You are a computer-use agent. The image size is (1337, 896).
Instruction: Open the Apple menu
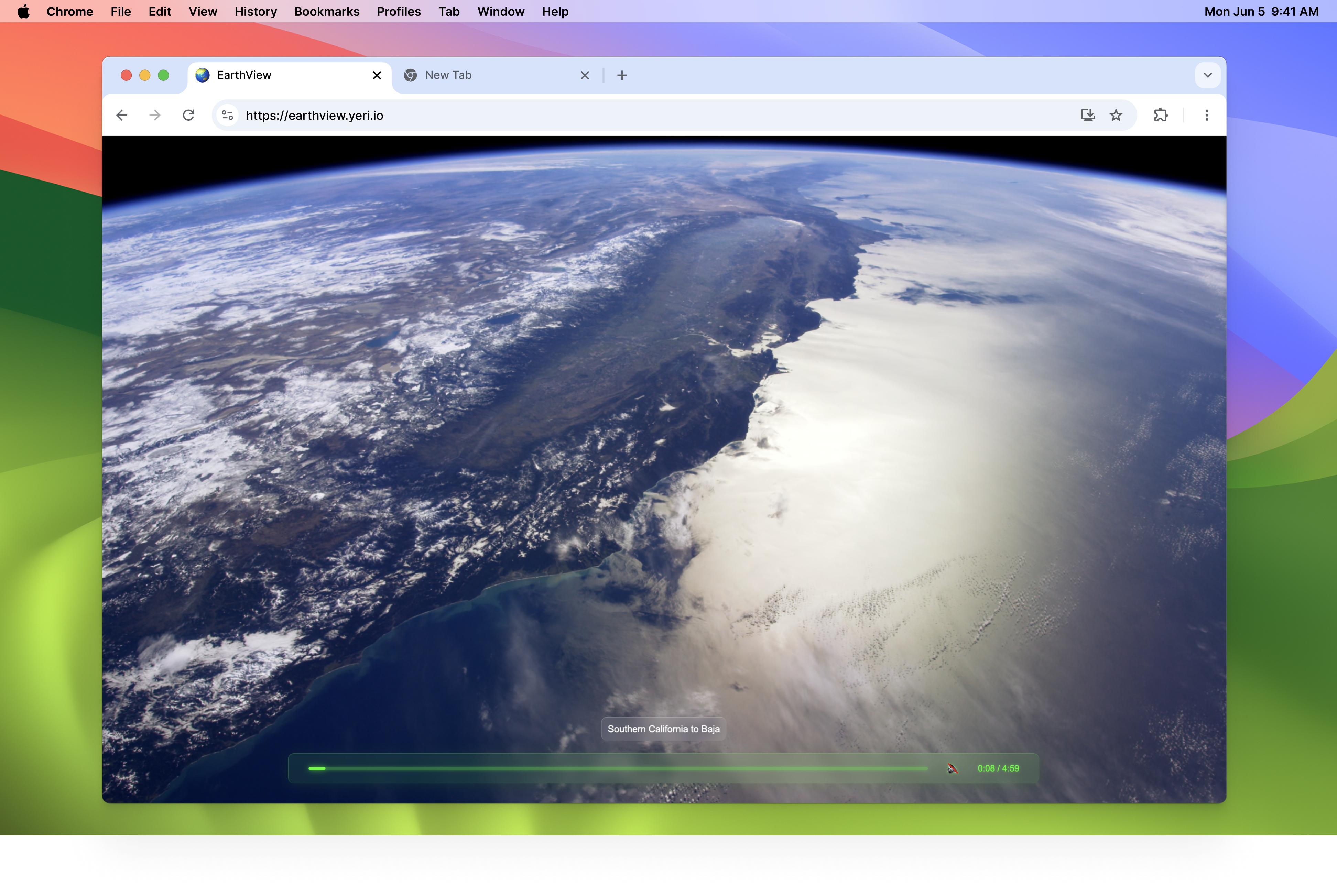pyautogui.click(x=23, y=11)
